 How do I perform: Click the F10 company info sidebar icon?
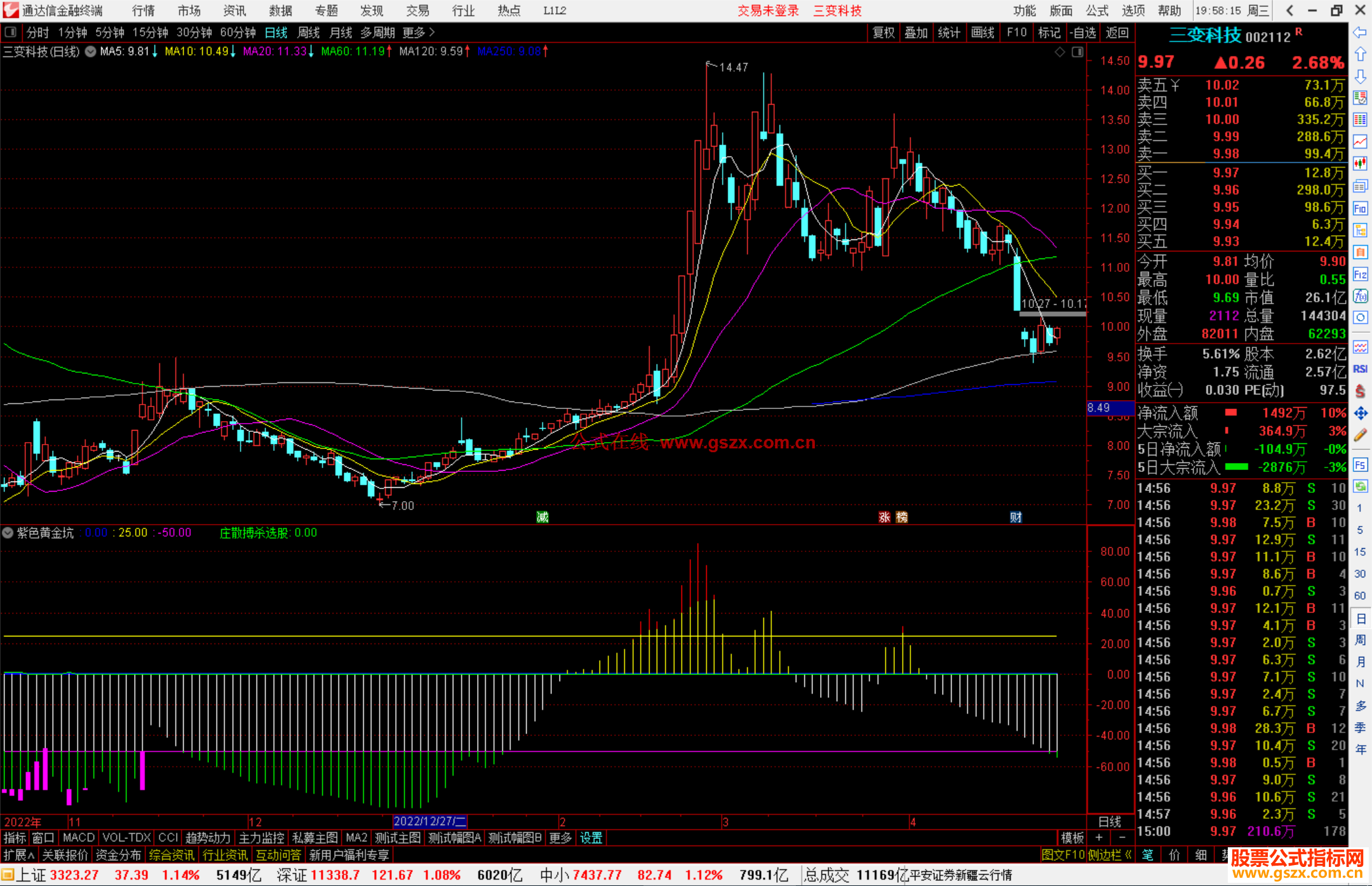click(1360, 209)
